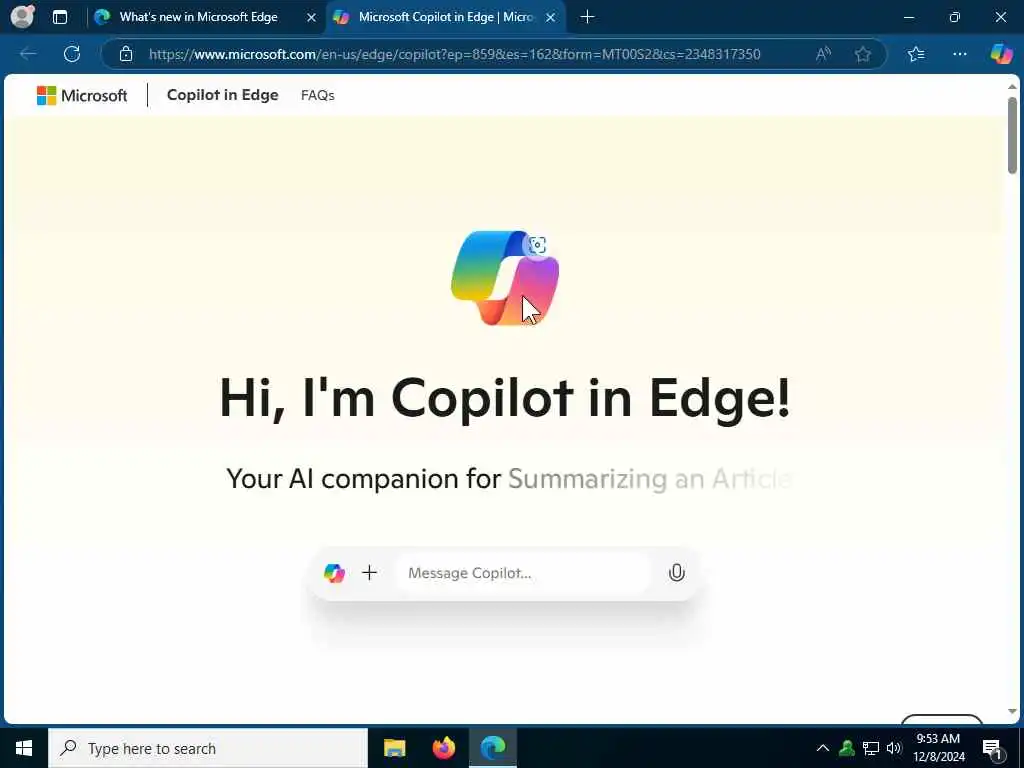Click the scrollbar up arrow

point(1012,87)
